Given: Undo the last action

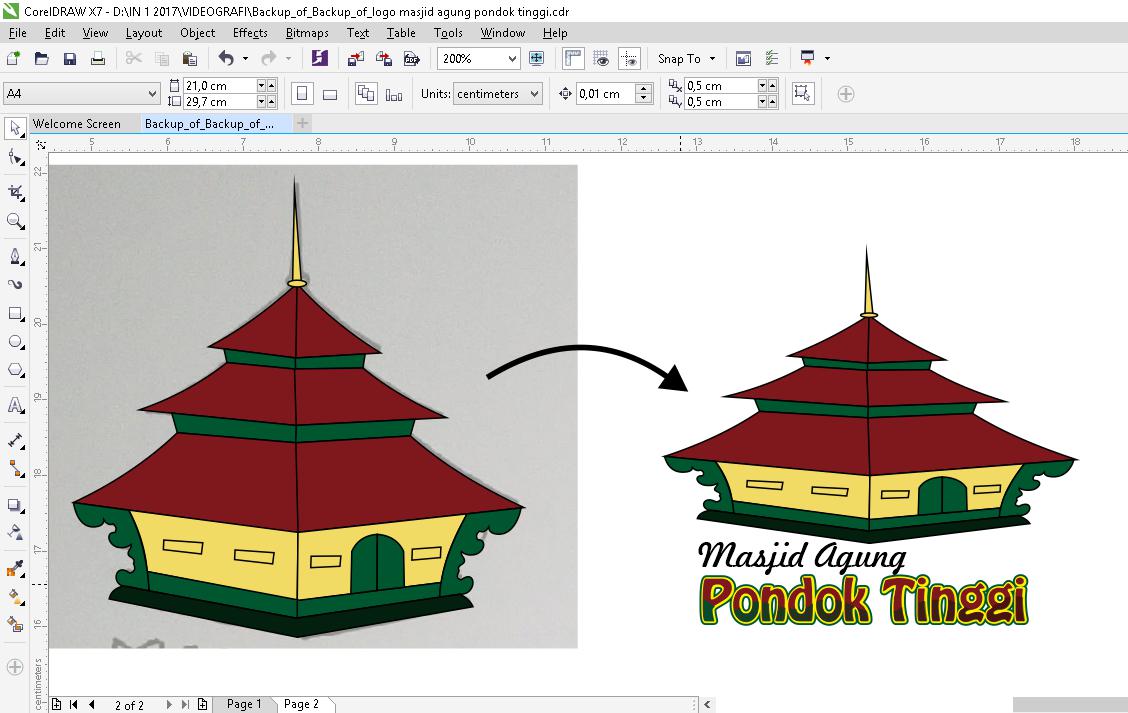Looking at the screenshot, I should [227, 58].
